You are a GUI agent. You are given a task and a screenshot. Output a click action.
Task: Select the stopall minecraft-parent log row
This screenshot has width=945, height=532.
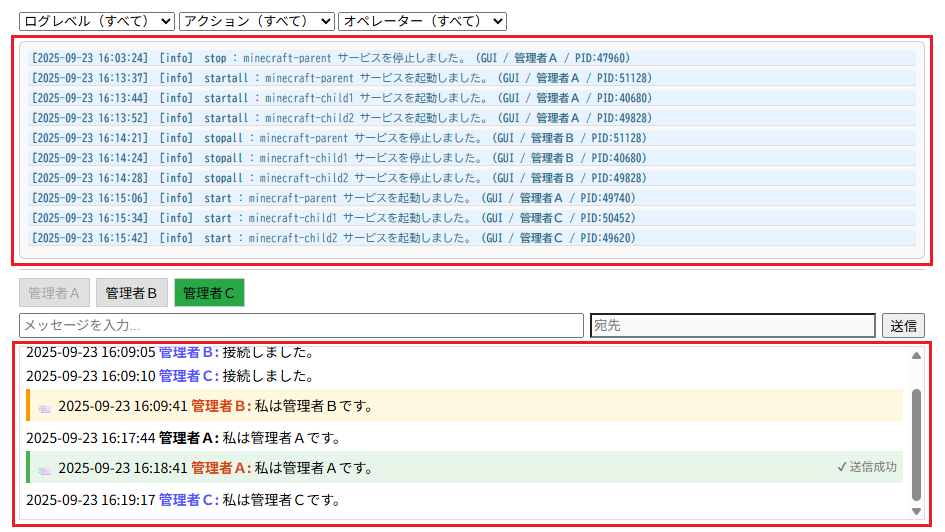coord(472,137)
